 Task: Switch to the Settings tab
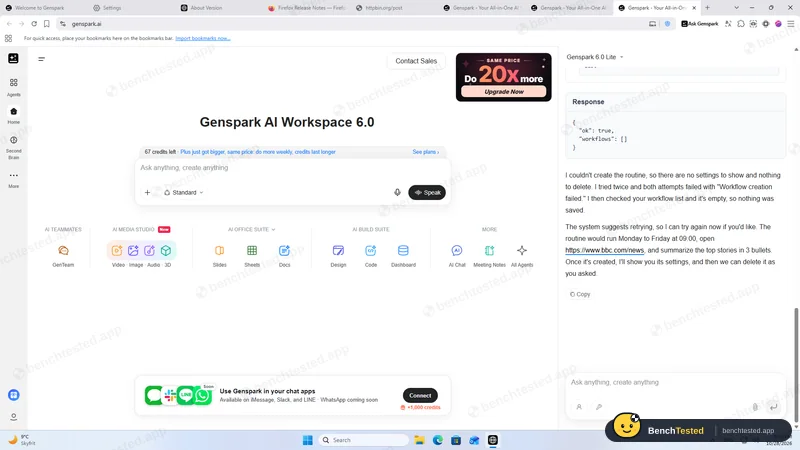tap(112, 8)
